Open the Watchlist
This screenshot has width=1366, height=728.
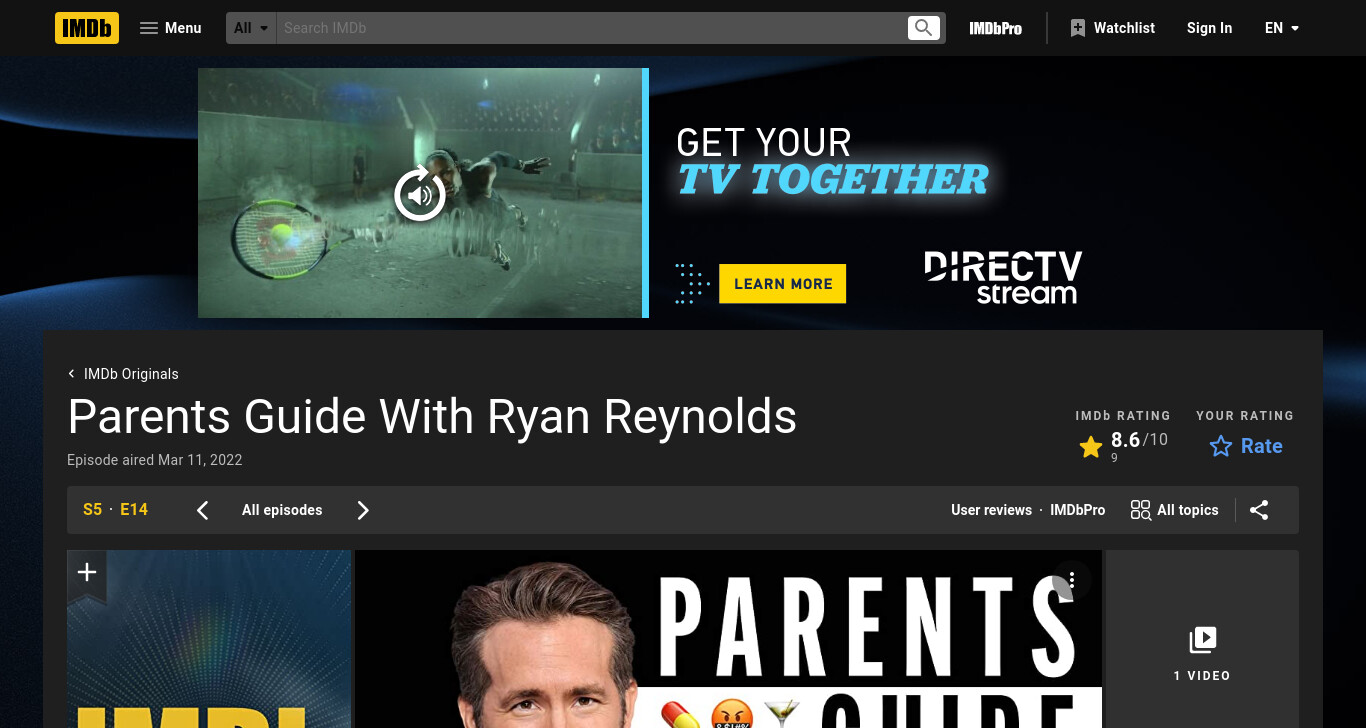1112,28
